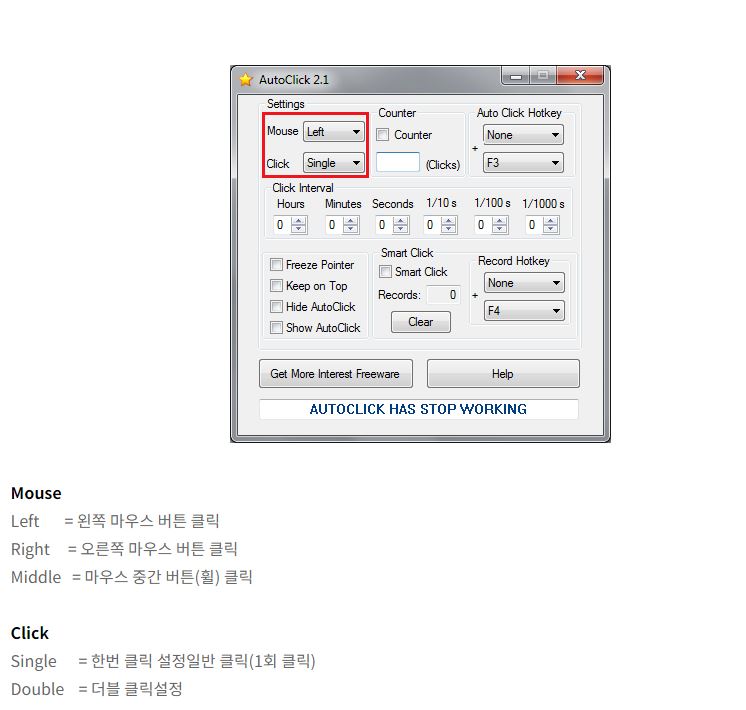Decrease the Hours interval stepper
This screenshot has width=746, height=710.
tap(299, 229)
